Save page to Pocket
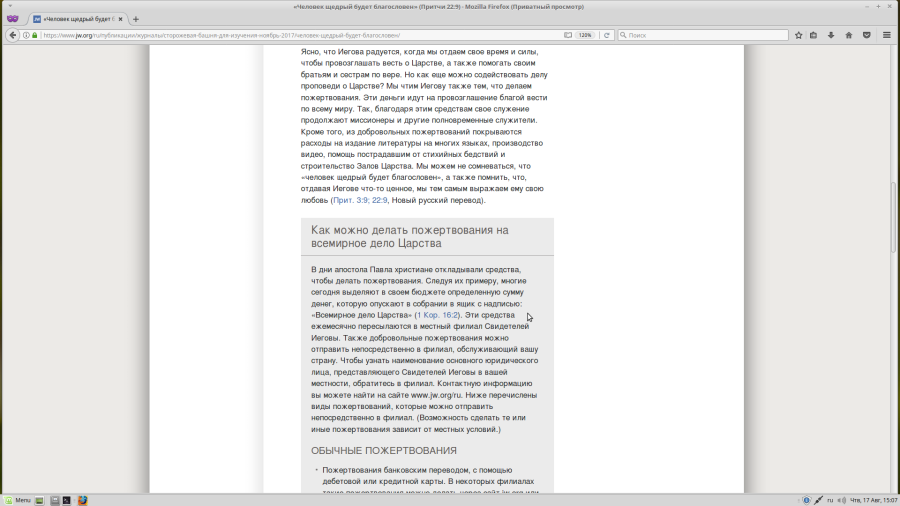This screenshot has height=506, width=900. (x=867, y=35)
